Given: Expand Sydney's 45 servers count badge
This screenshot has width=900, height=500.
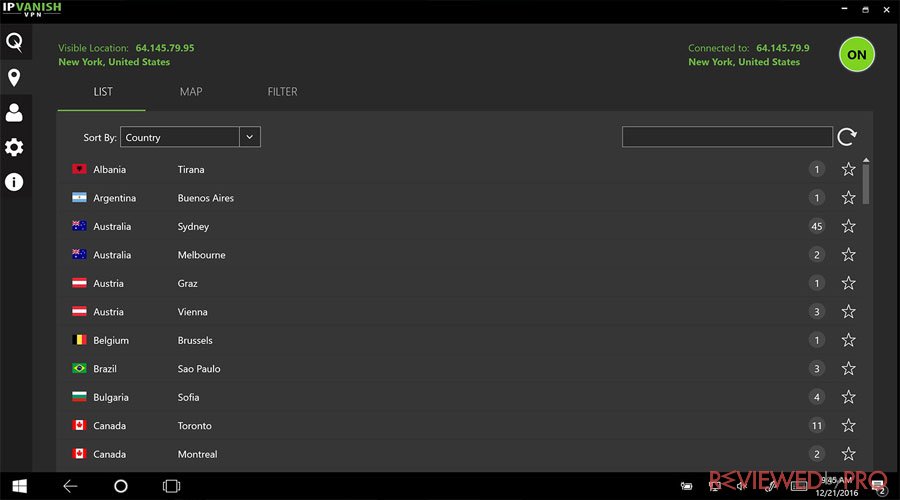Looking at the screenshot, I should (817, 226).
